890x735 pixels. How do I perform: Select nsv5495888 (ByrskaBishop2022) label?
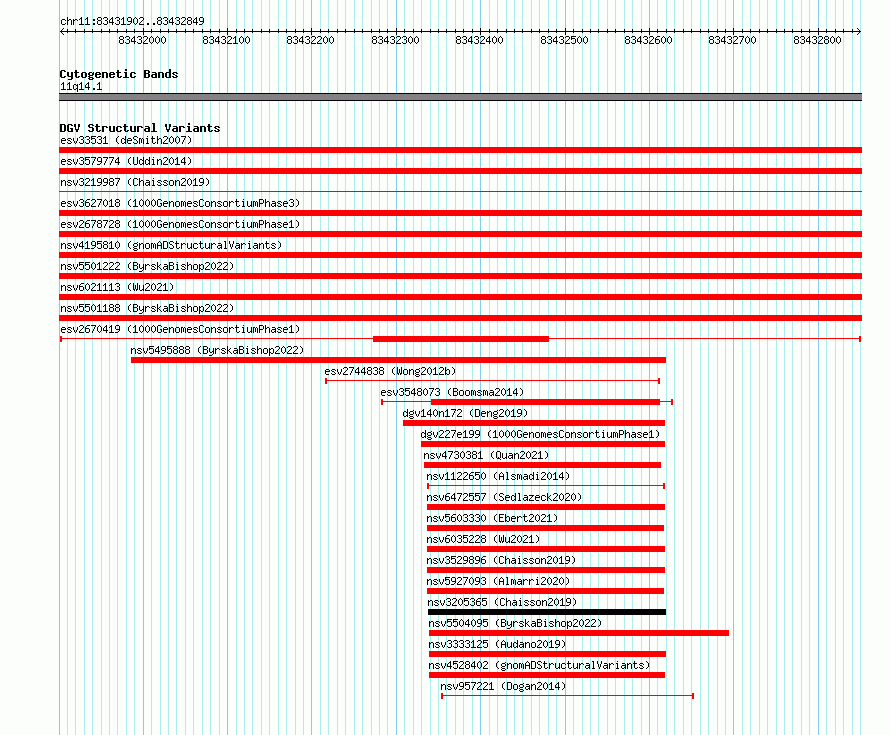pyautogui.click(x=217, y=350)
